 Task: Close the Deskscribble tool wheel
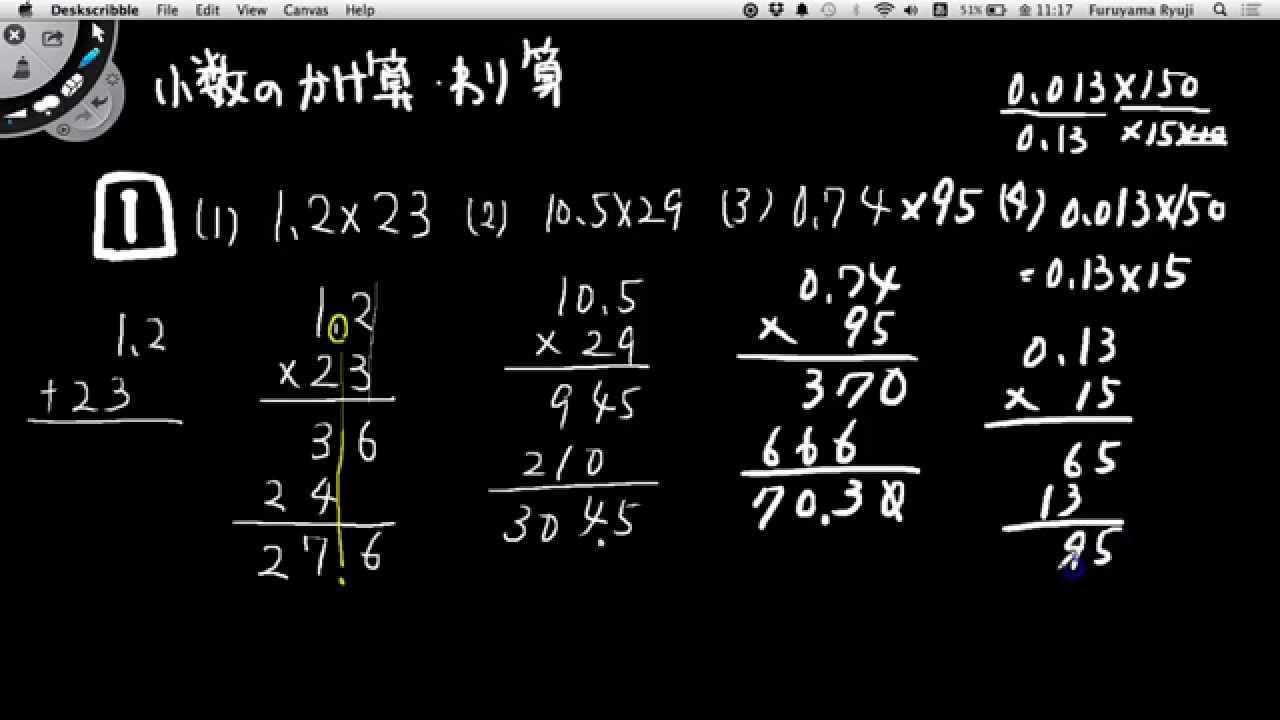(14, 34)
